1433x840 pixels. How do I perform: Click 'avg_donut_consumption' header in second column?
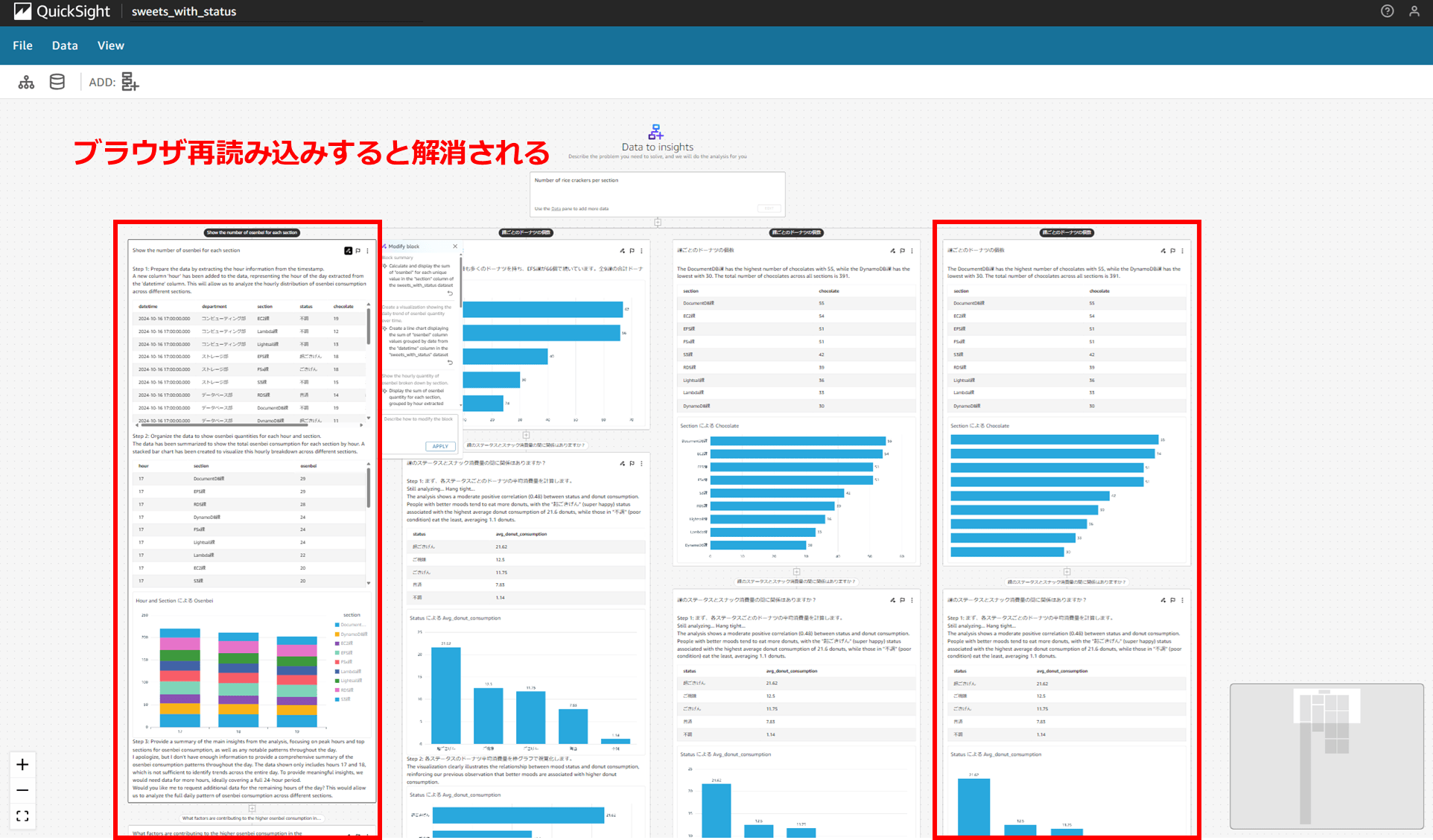(521, 534)
